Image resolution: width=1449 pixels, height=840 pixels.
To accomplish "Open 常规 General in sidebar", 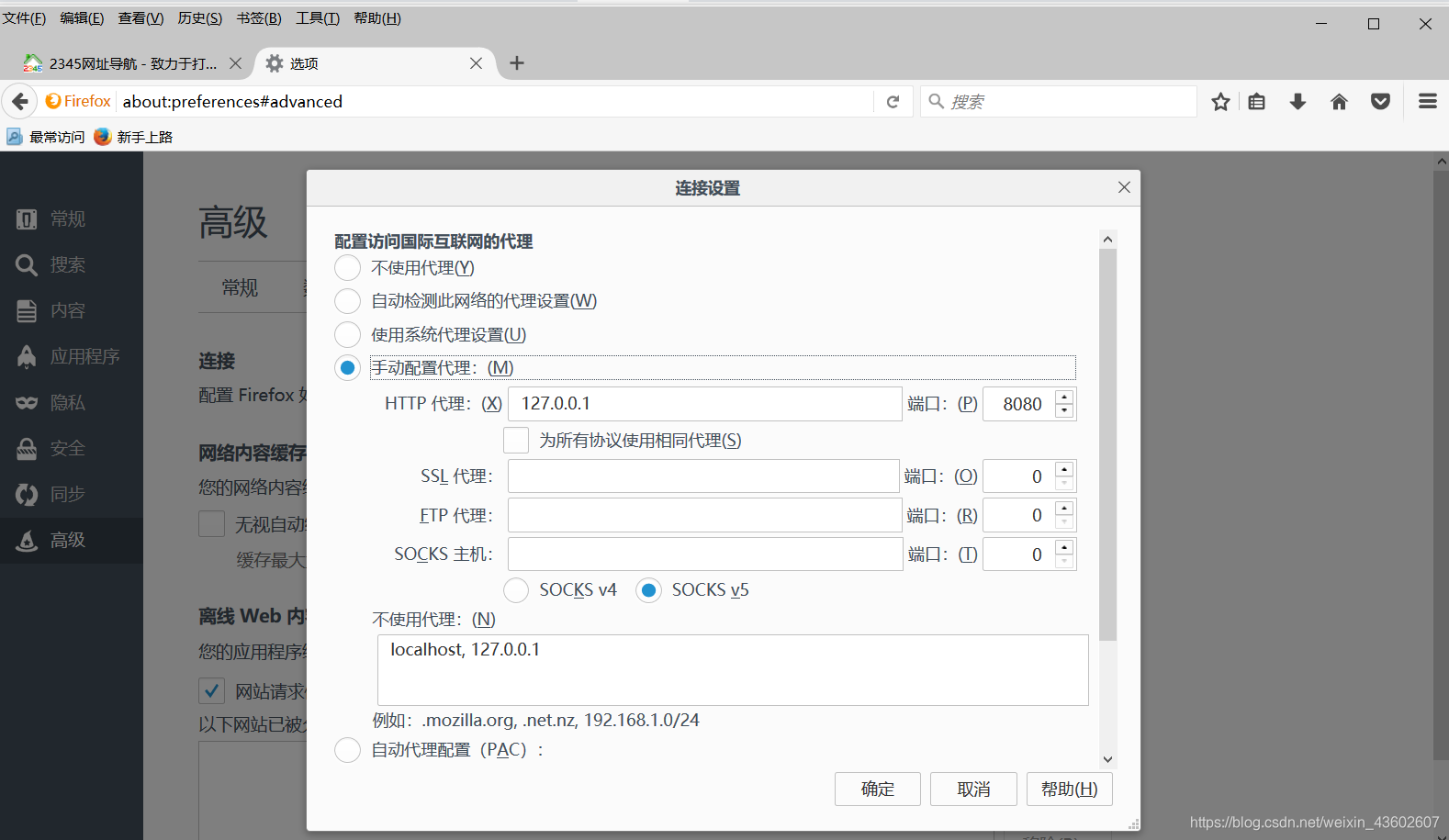I will pyautogui.click(x=71, y=219).
